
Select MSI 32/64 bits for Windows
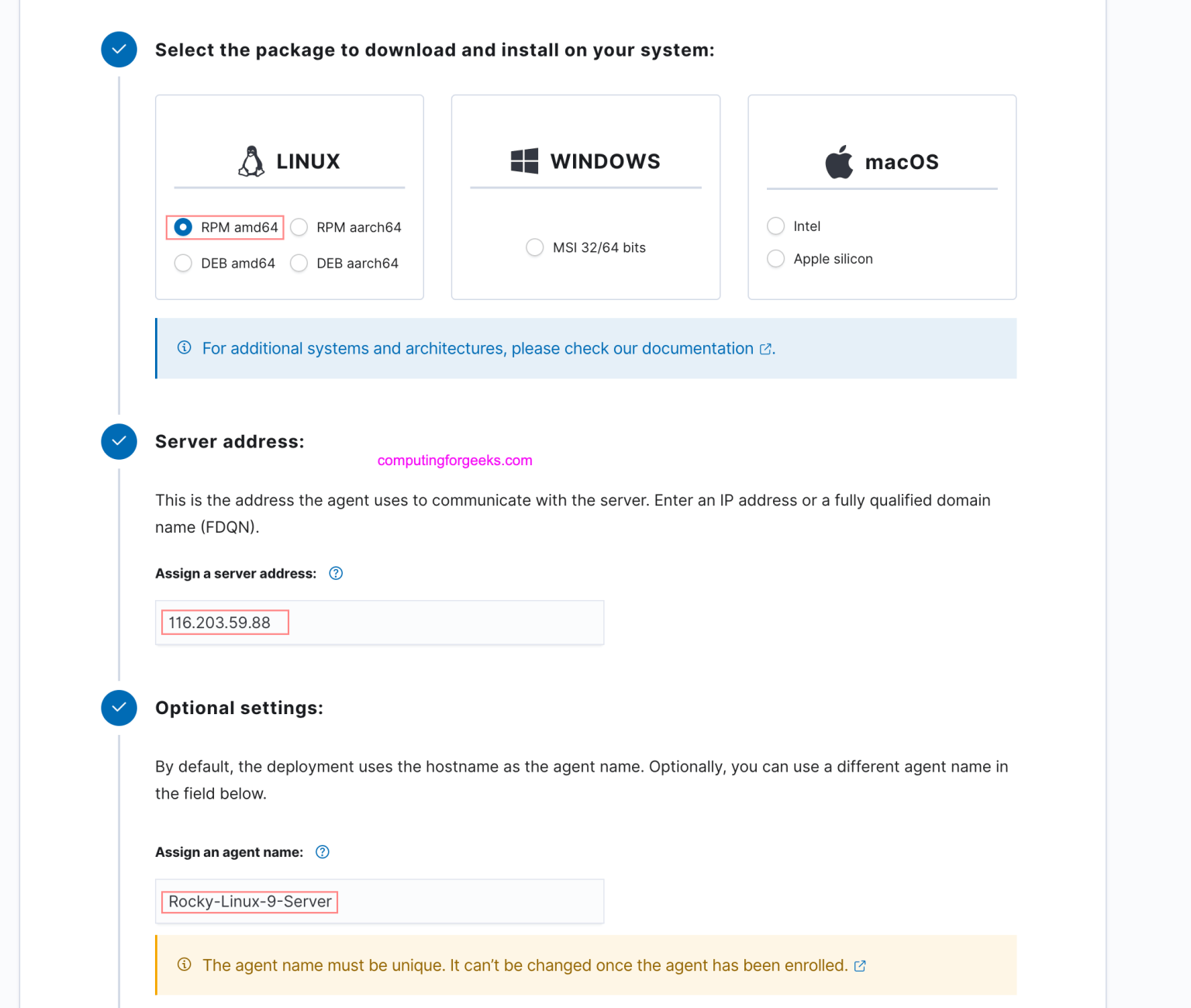[x=535, y=247]
